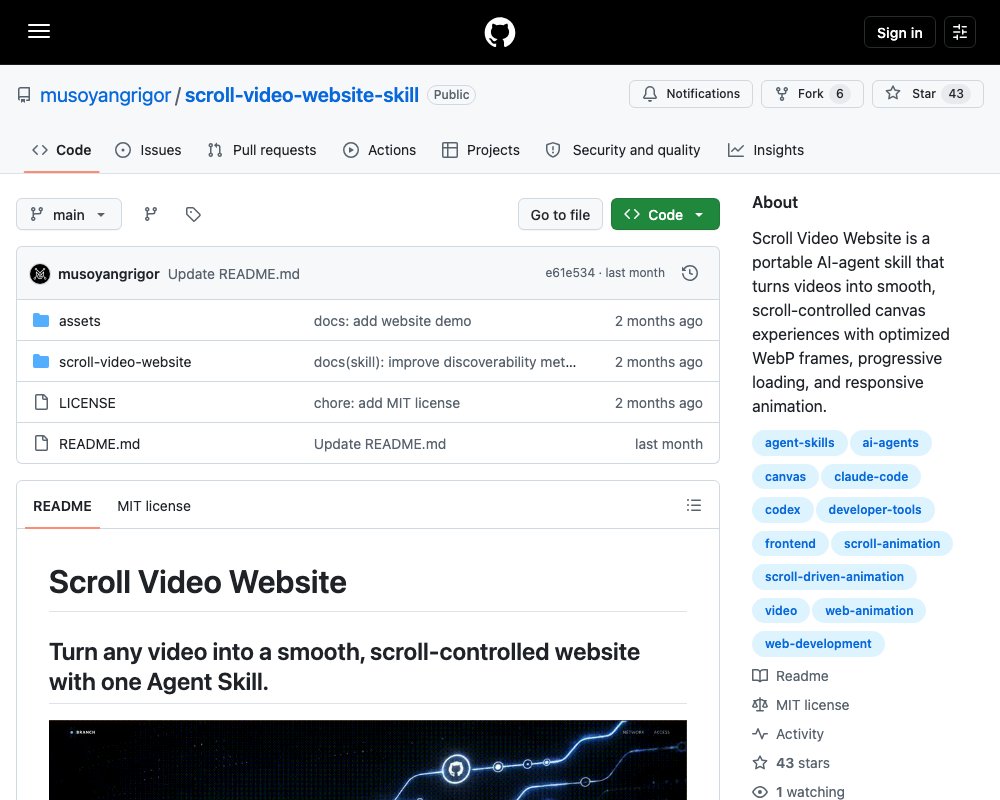Expand the main branch dropdown
1000x800 pixels.
point(69,214)
